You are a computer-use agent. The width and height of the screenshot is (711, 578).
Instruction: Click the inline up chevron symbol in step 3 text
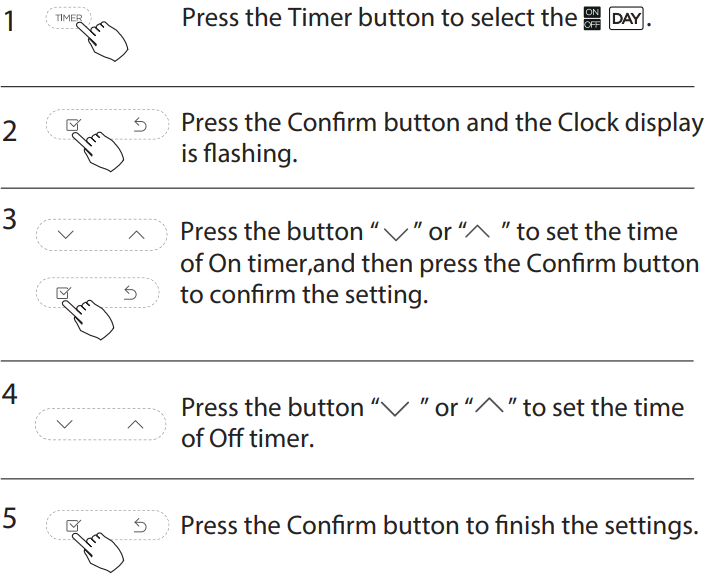[478, 232]
